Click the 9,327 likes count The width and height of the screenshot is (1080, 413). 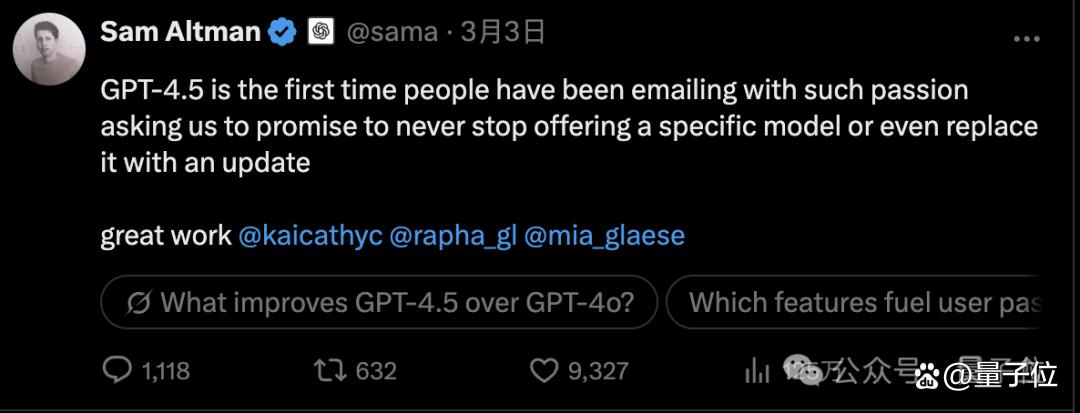[x=598, y=372]
